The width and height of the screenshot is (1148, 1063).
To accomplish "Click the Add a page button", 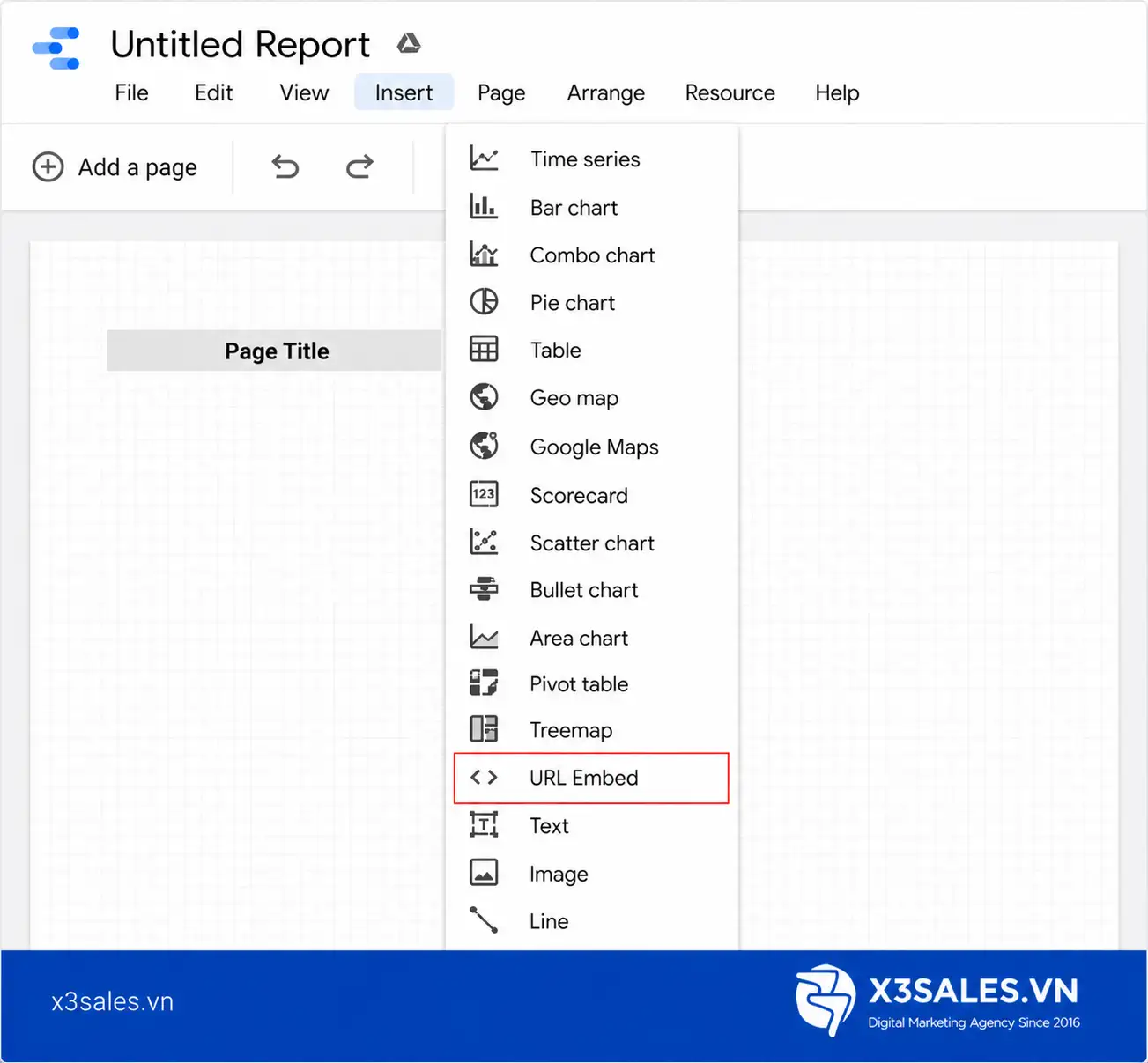I will pos(115,166).
